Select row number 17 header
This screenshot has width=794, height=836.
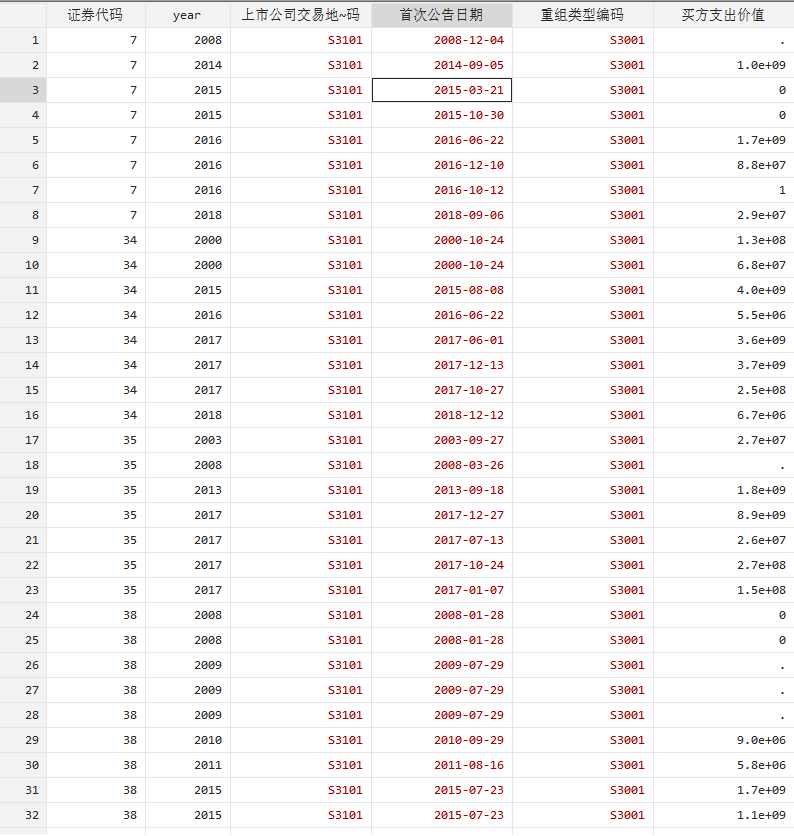point(23,440)
